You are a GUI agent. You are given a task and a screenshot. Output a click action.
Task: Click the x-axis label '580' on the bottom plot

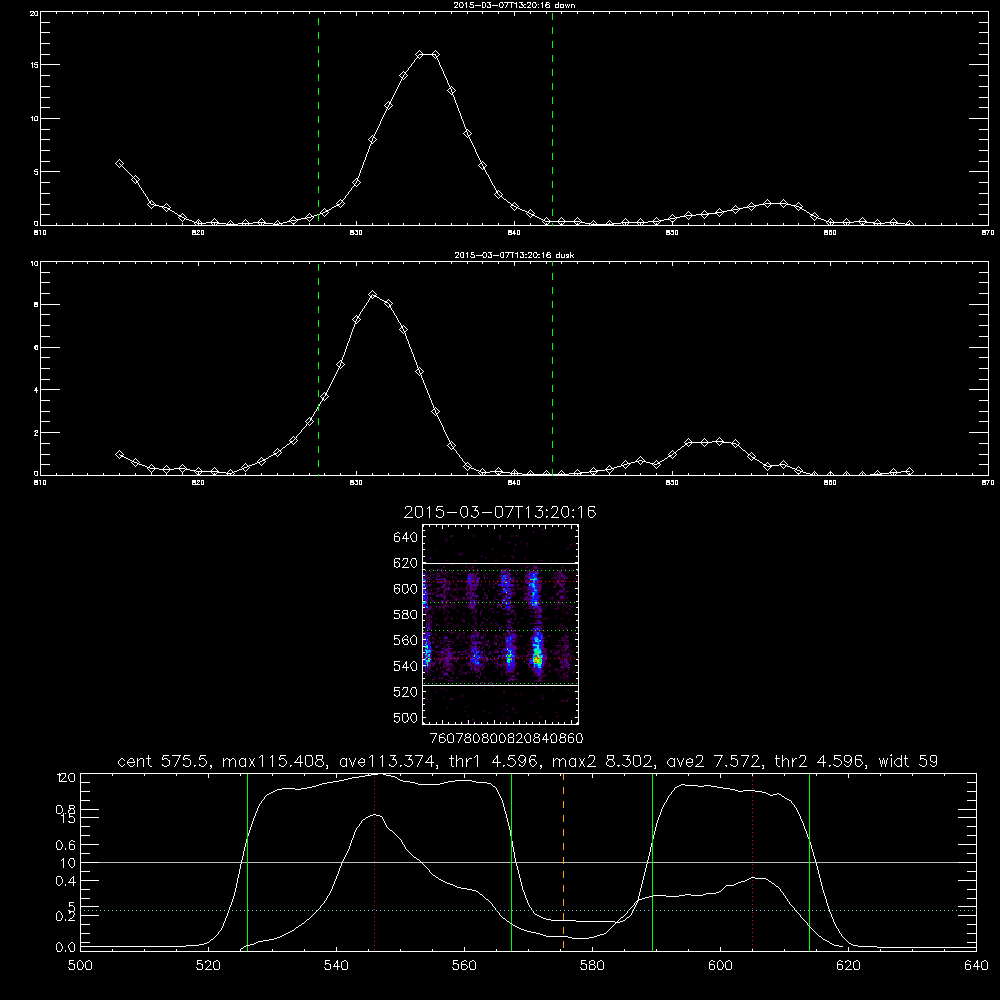592,966
